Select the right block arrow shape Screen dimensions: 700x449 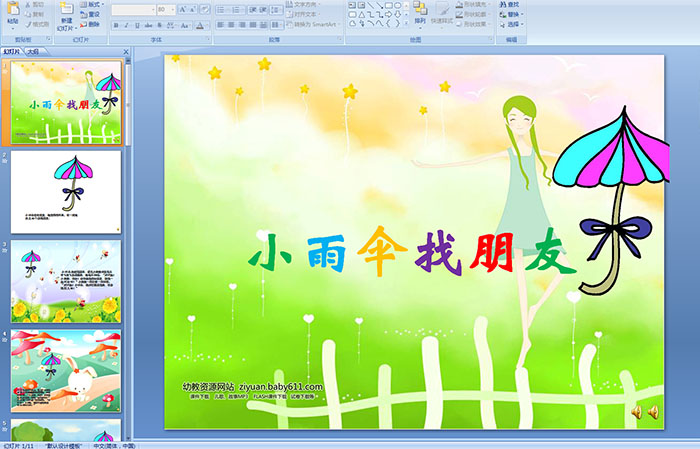[388, 14]
